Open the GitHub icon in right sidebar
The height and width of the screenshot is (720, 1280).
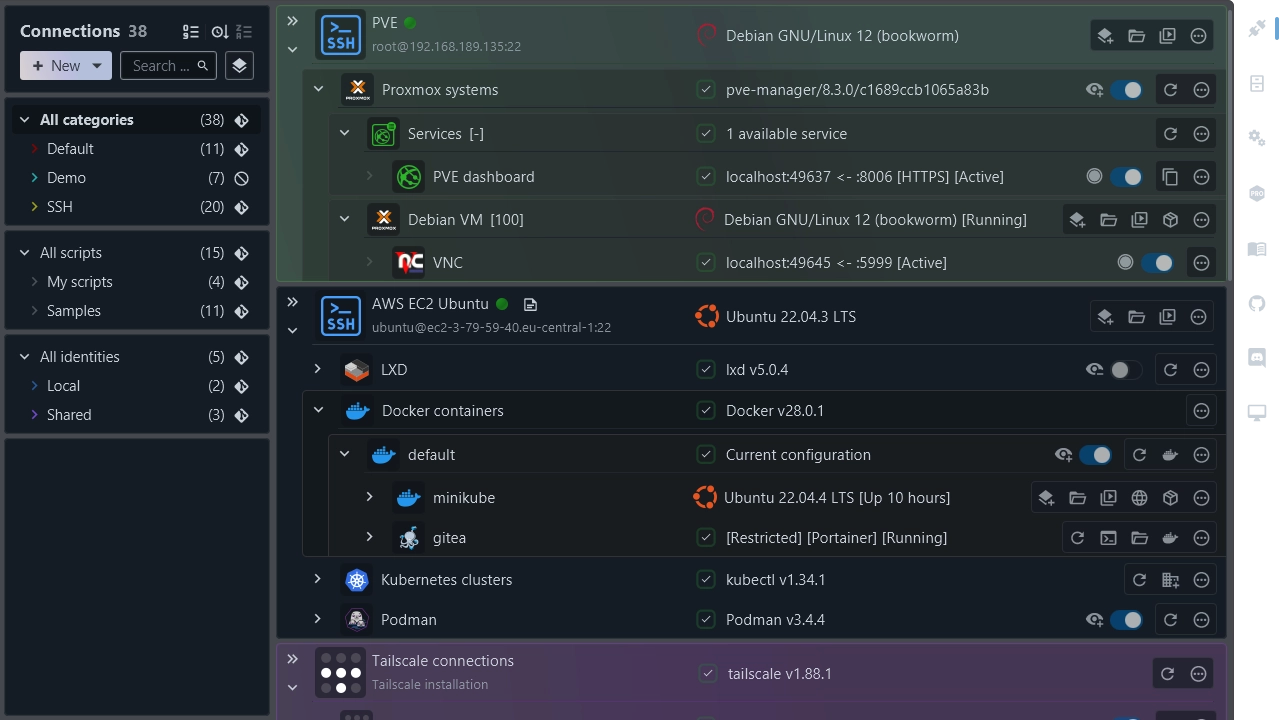coord(1257,303)
